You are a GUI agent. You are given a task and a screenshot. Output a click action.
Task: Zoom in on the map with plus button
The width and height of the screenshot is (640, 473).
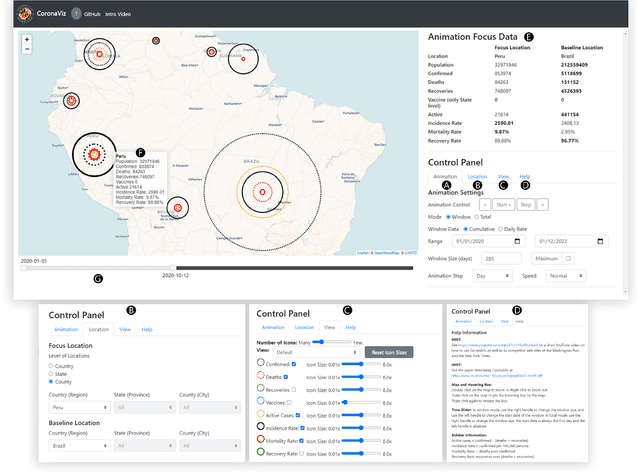[x=27, y=40]
